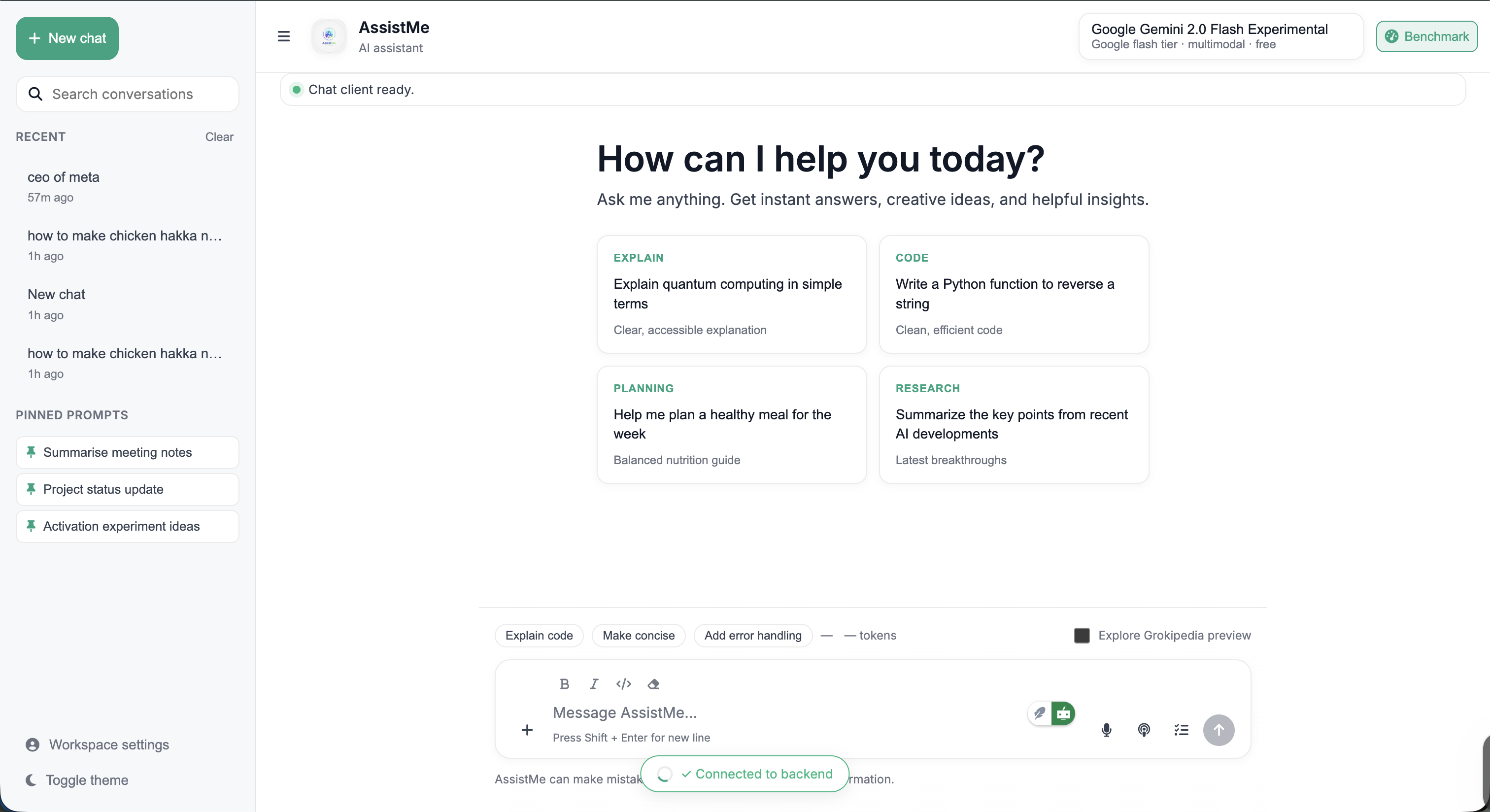Insert a code block with code icon
This screenshot has height=812, width=1490.
[x=623, y=683]
